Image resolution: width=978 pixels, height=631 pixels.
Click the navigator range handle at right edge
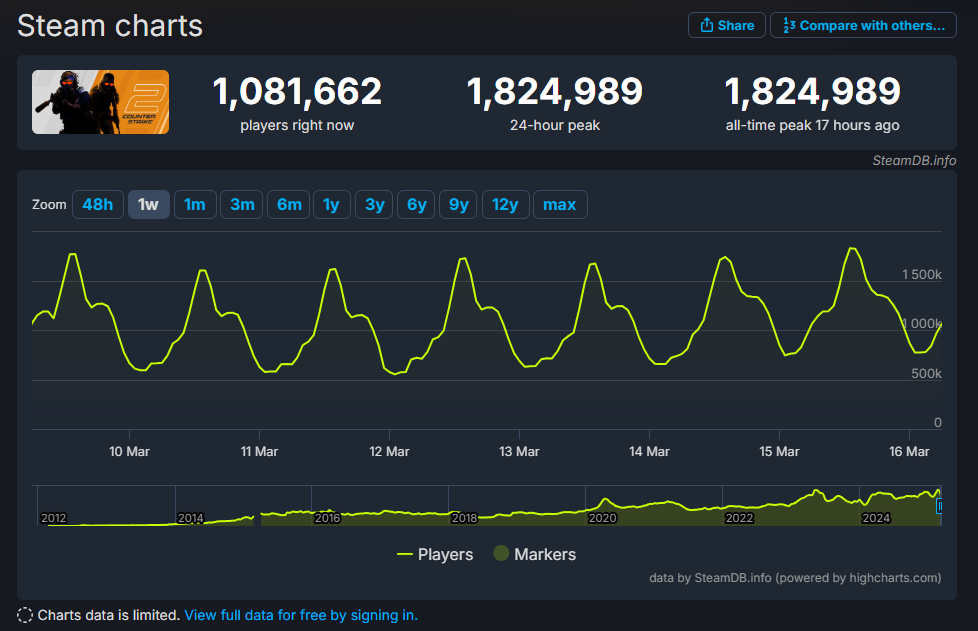pyautogui.click(x=939, y=506)
